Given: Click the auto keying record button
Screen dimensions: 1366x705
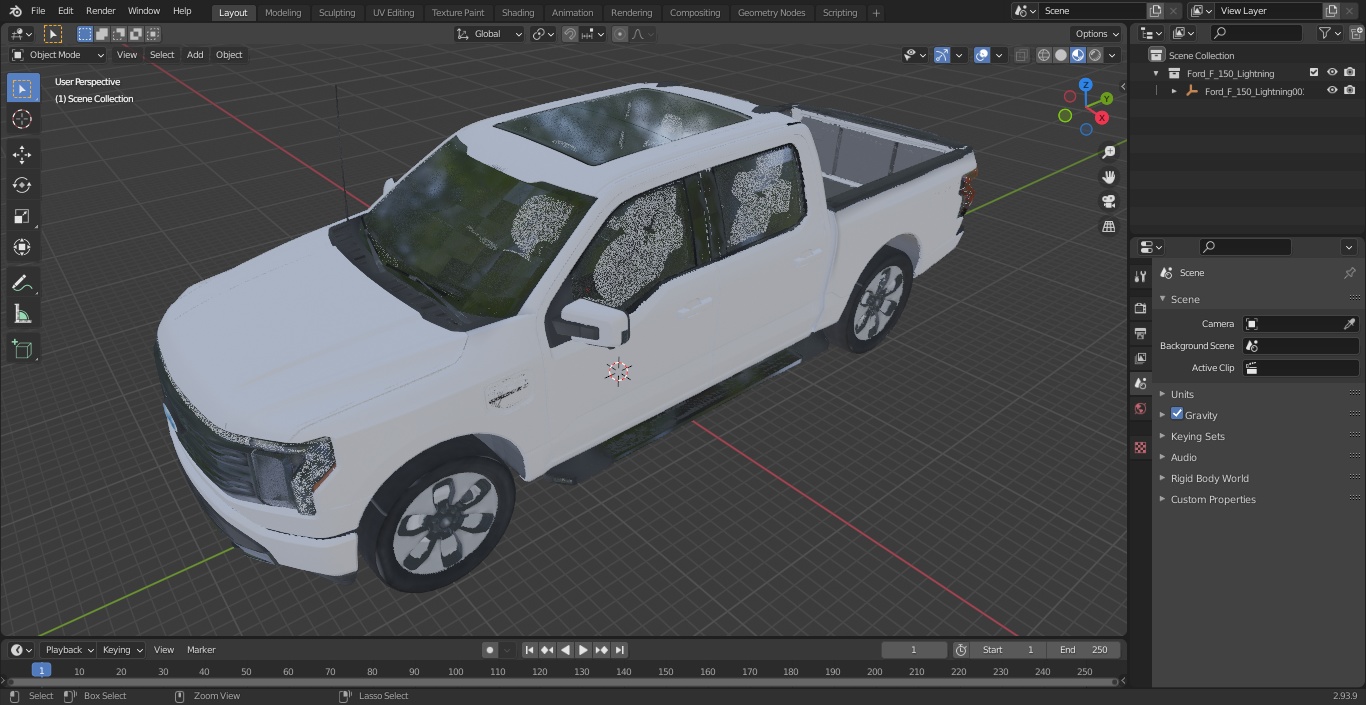Looking at the screenshot, I should (490, 650).
